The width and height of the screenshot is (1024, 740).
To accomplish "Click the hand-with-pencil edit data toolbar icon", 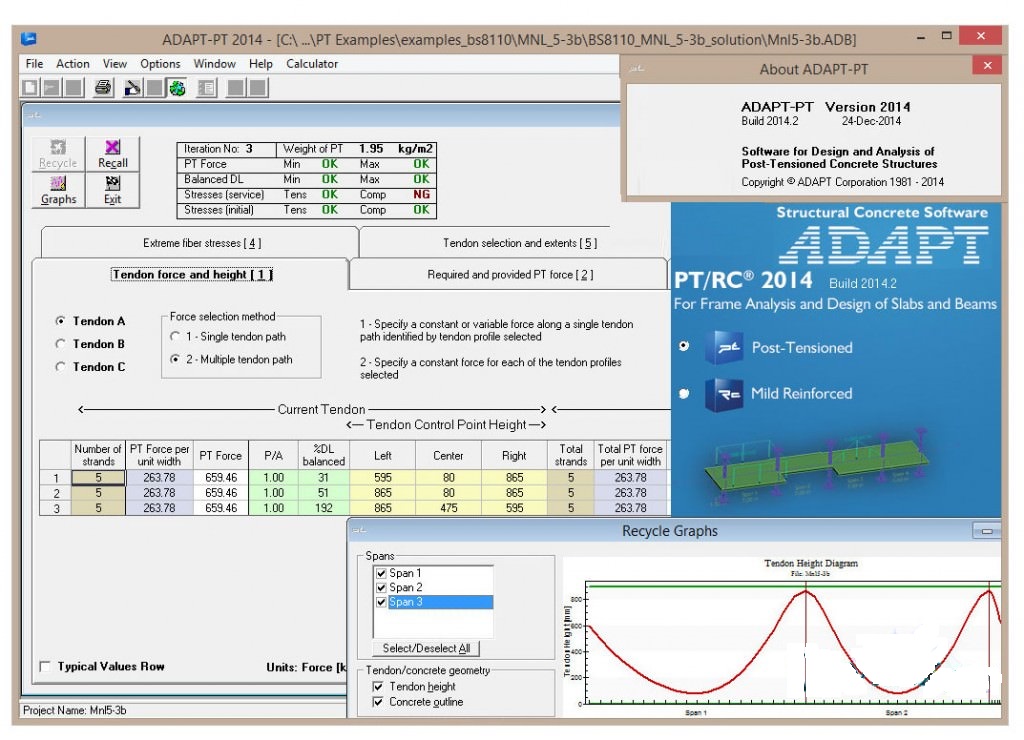I will pyautogui.click(x=133, y=88).
